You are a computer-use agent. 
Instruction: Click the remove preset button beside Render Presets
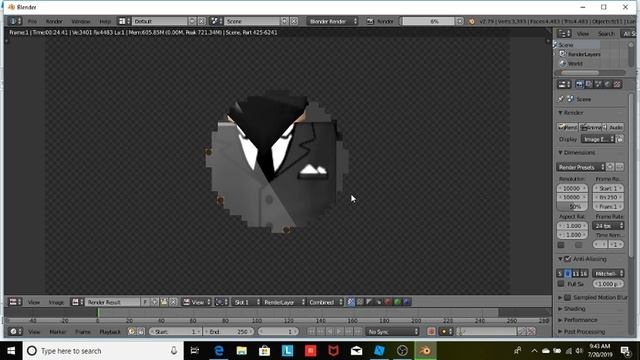tap(620, 167)
